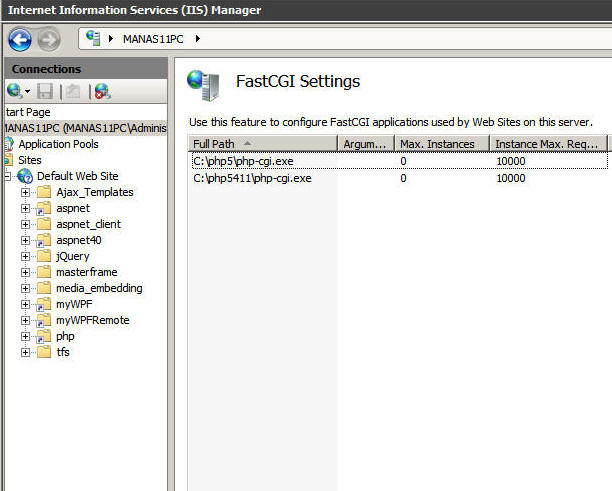This screenshot has width=612, height=491.
Task: Expand the myWPFRemote application node
Action: [x=25, y=320]
